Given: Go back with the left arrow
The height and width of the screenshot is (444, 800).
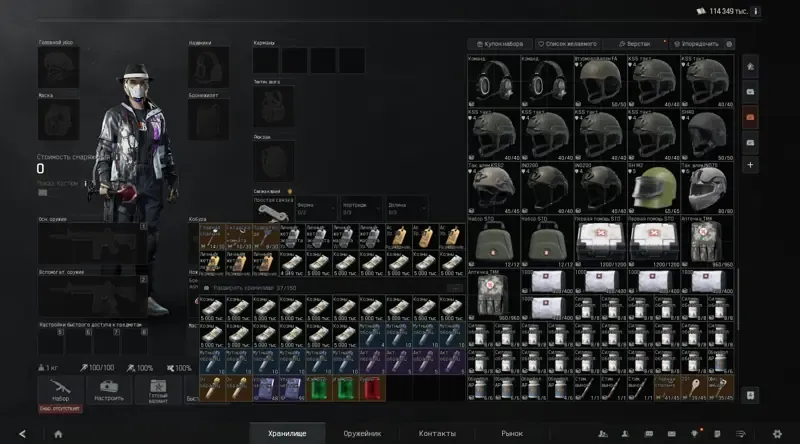Looking at the screenshot, I should pos(22,434).
